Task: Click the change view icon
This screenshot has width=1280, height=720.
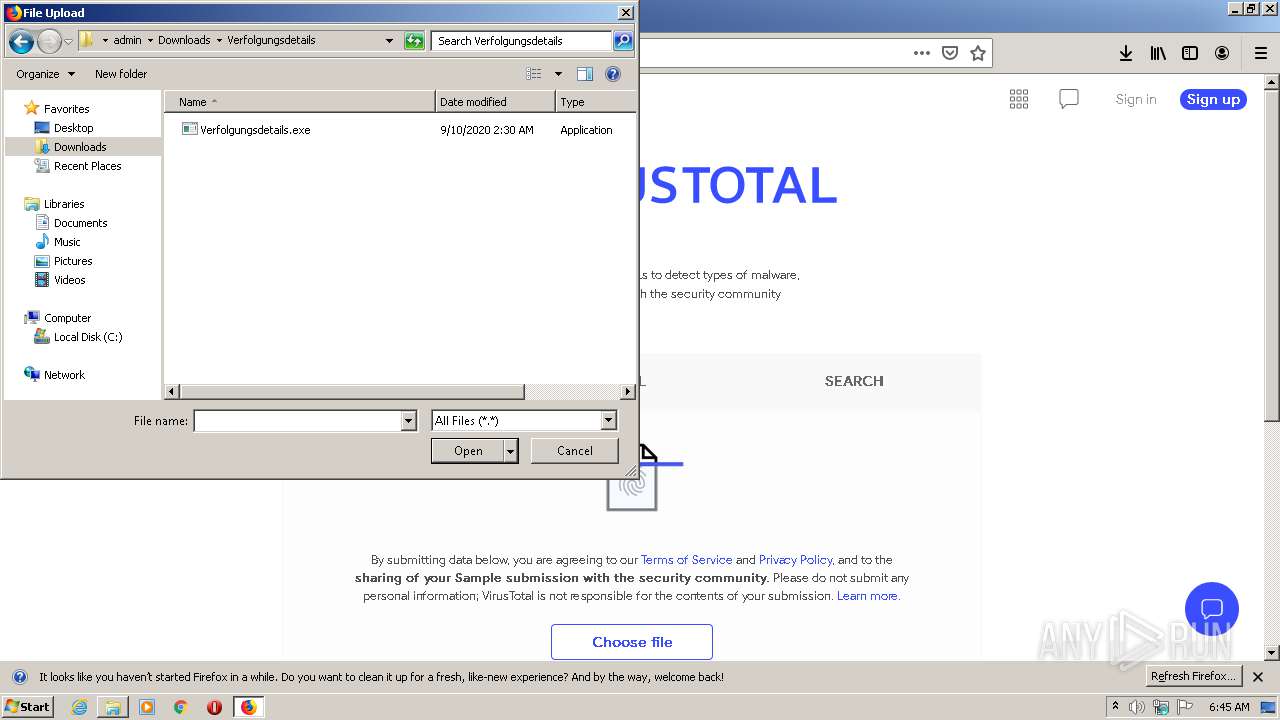Action: coord(534,74)
